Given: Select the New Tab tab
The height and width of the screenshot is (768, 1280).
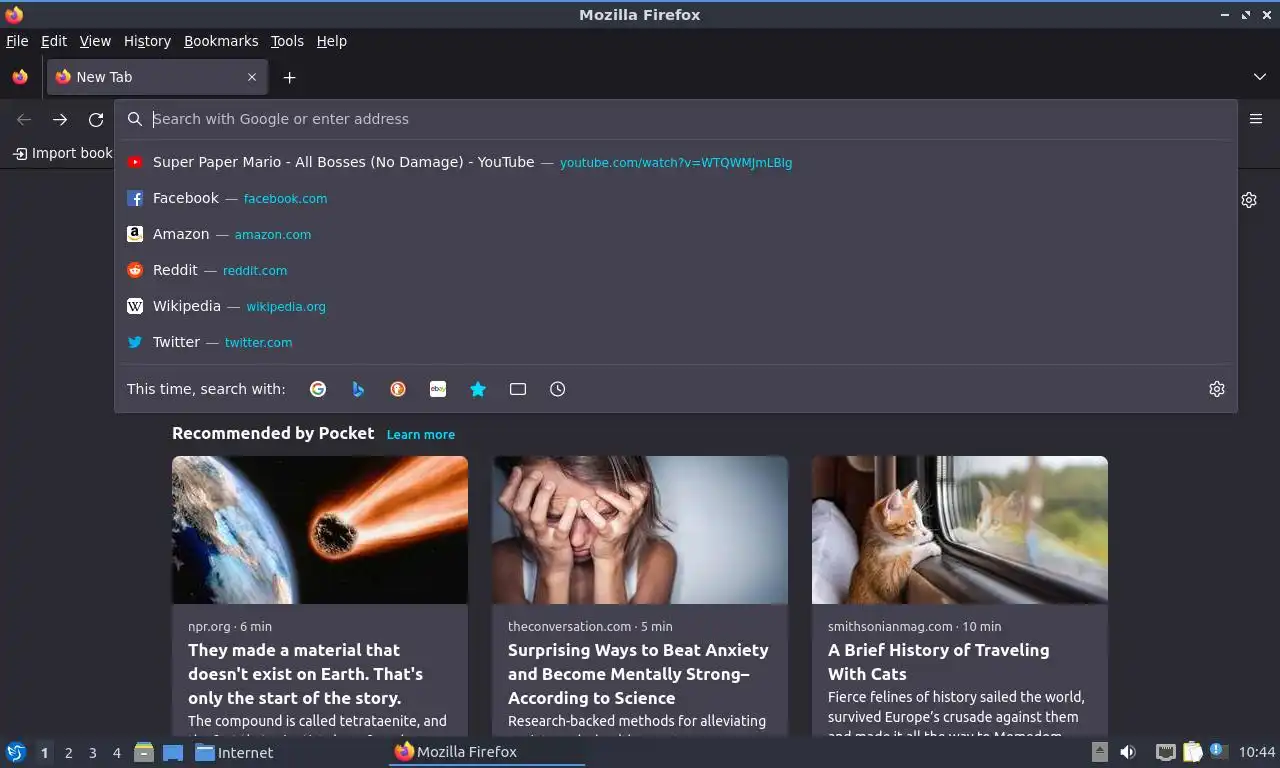Looking at the screenshot, I should (157, 77).
